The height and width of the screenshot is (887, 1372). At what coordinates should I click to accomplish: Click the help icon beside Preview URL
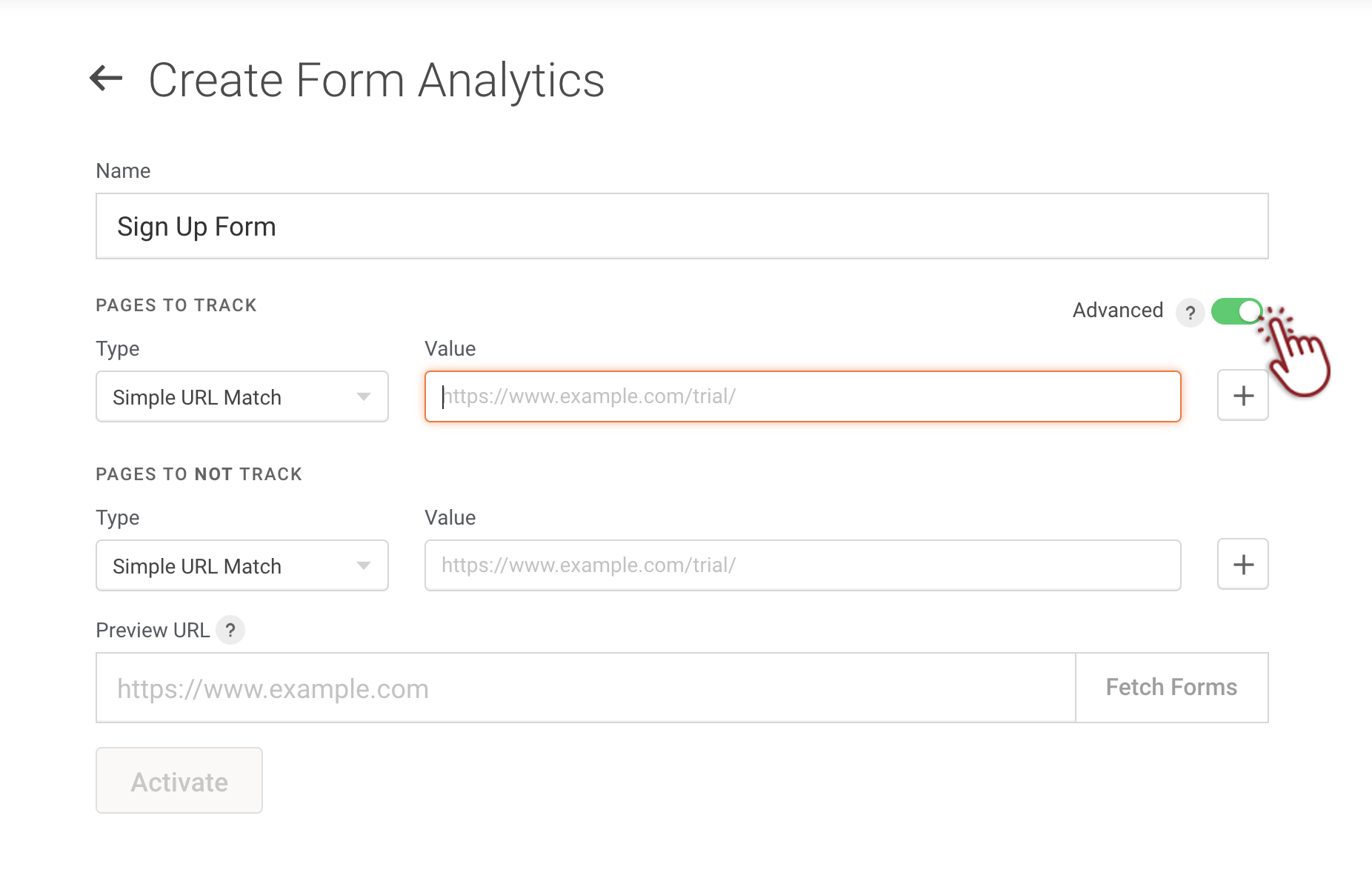[230, 631]
